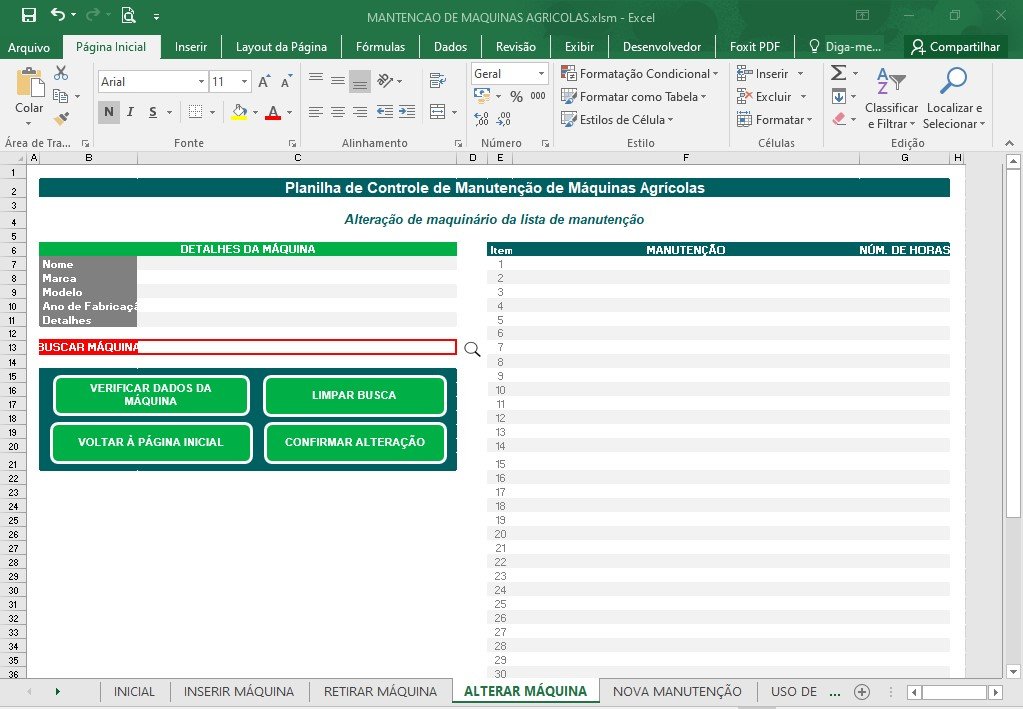Save the workbook with the floppy disk icon
The height and width of the screenshot is (709, 1023).
29,16
